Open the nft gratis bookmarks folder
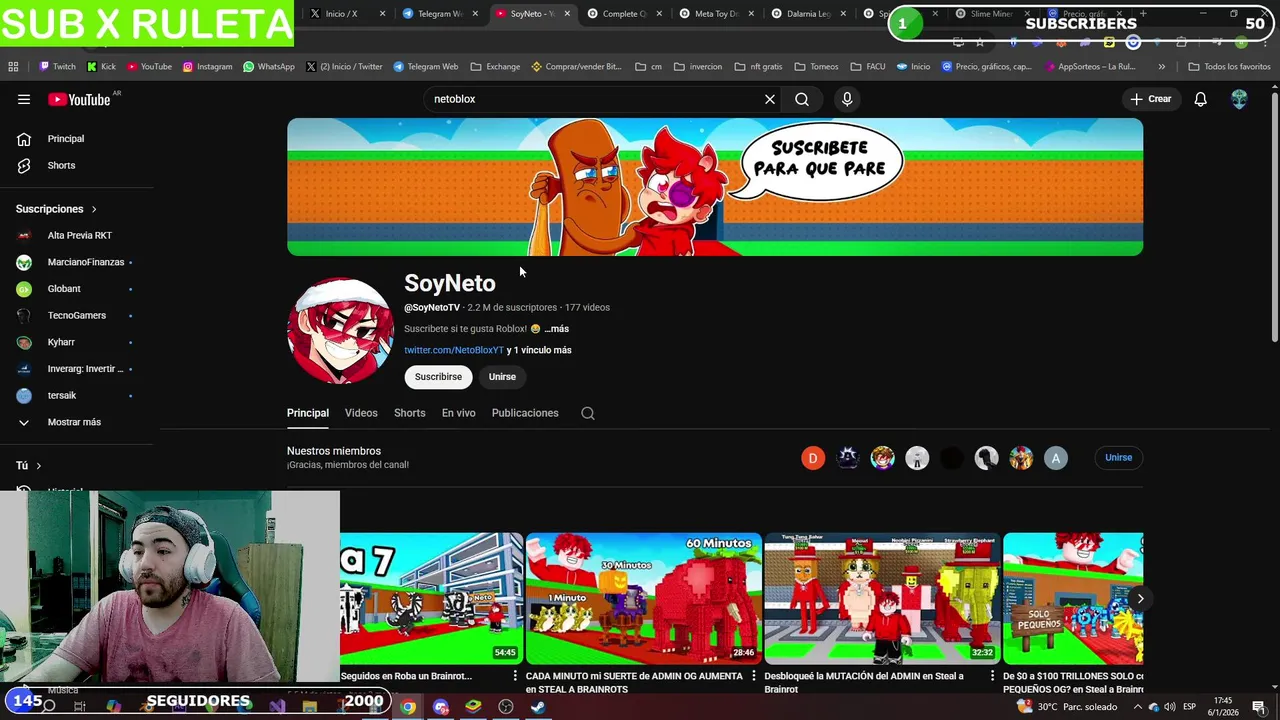1280x720 pixels. pyautogui.click(x=758, y=66)
